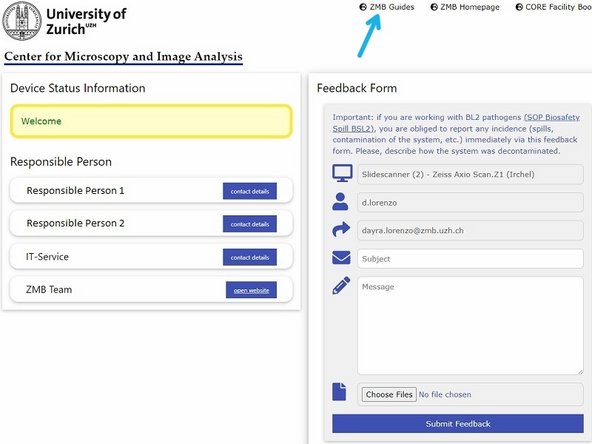
Task: Submit the feedback form
Action: (x=458, y=424)
